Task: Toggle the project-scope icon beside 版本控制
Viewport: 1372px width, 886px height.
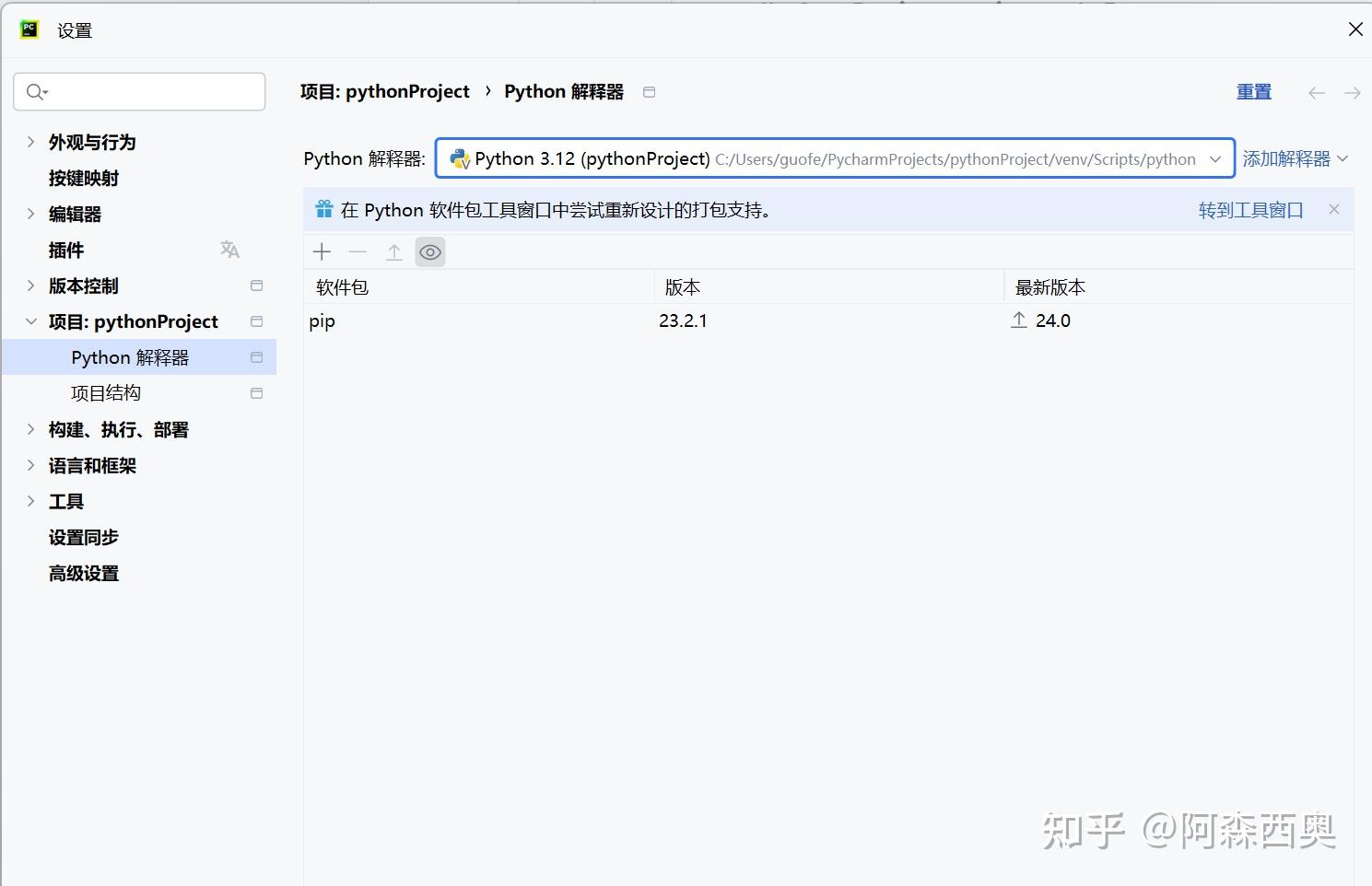Action: (256, 286)
